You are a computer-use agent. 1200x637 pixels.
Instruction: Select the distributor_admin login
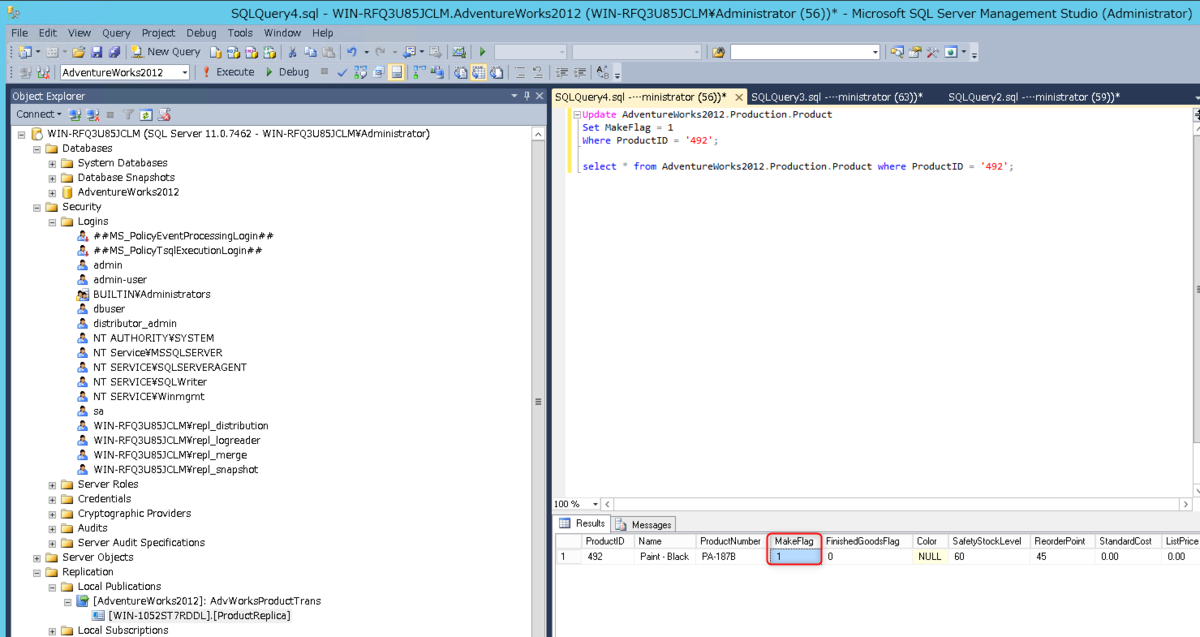coord(134,323)
